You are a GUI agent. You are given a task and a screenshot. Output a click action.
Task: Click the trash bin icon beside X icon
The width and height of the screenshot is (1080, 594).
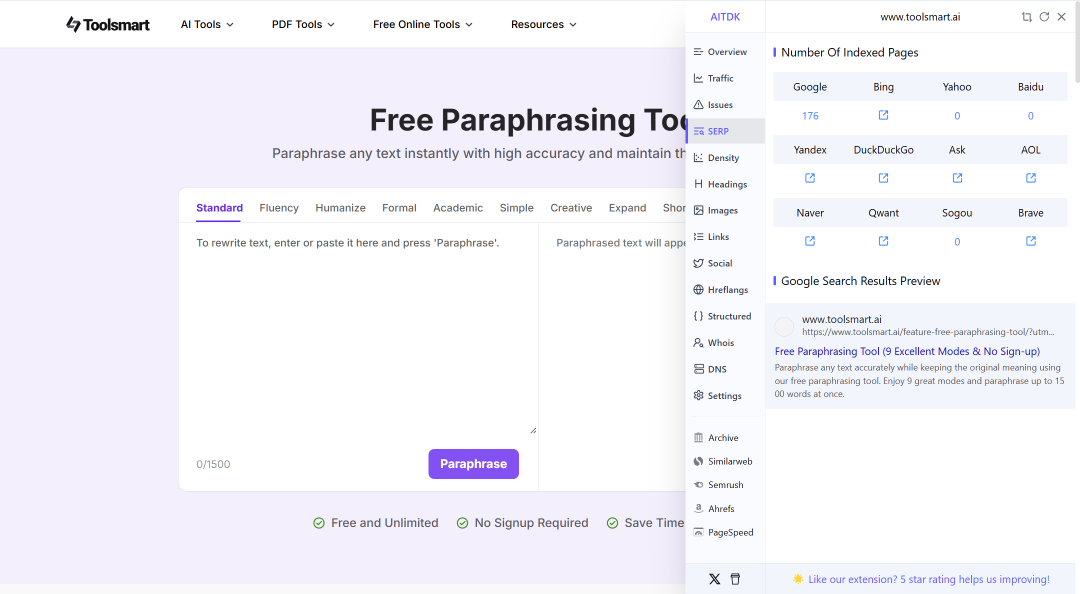735,579
